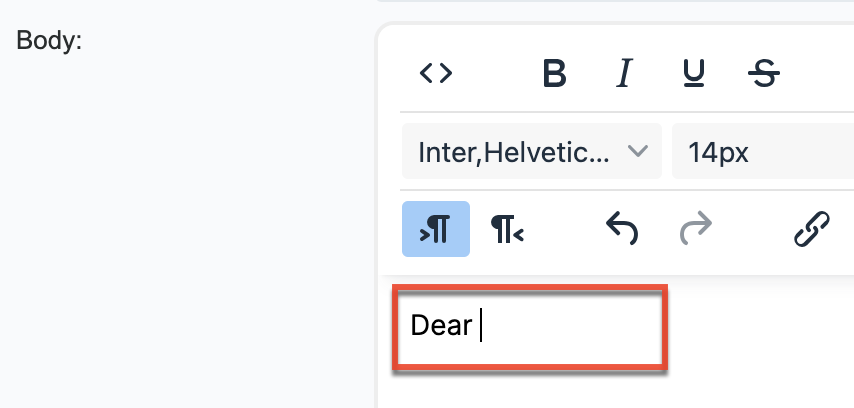
Task: Click the "Body:" field label
Action: [x=50, y=43]
